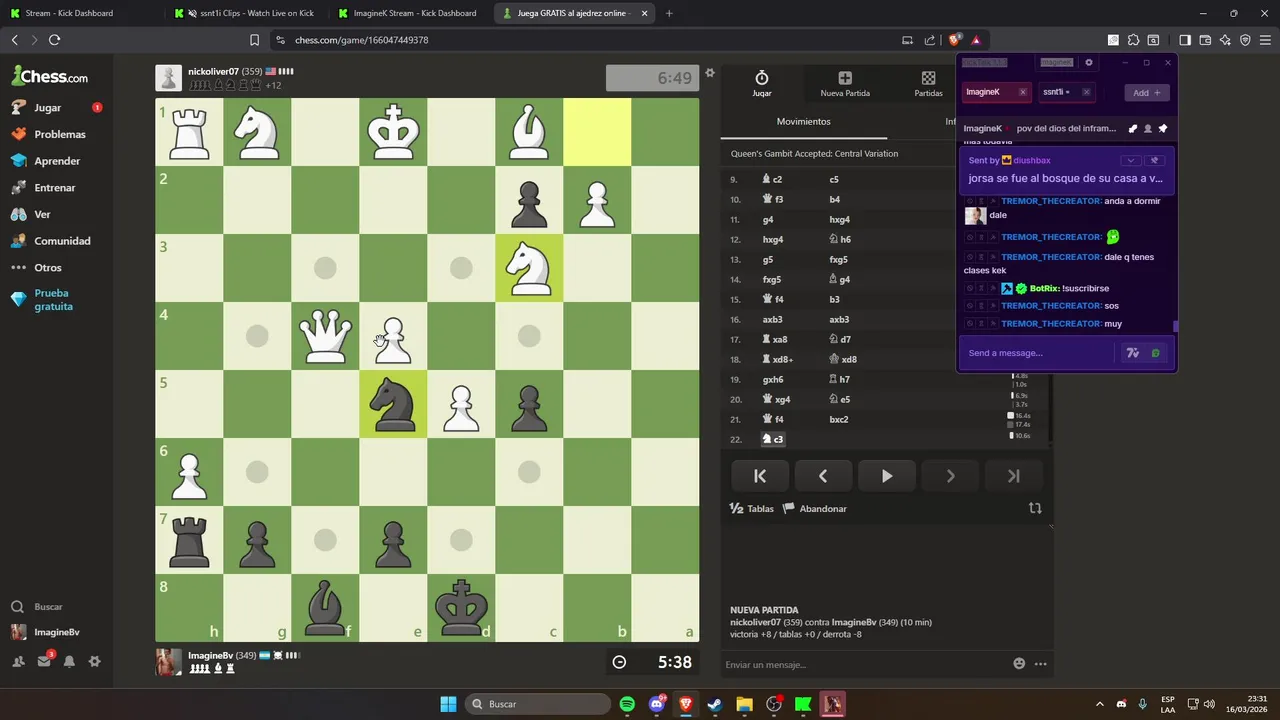1280x720 pixels.
Task: Open Brave Shields lion icon
Action: 955,40
